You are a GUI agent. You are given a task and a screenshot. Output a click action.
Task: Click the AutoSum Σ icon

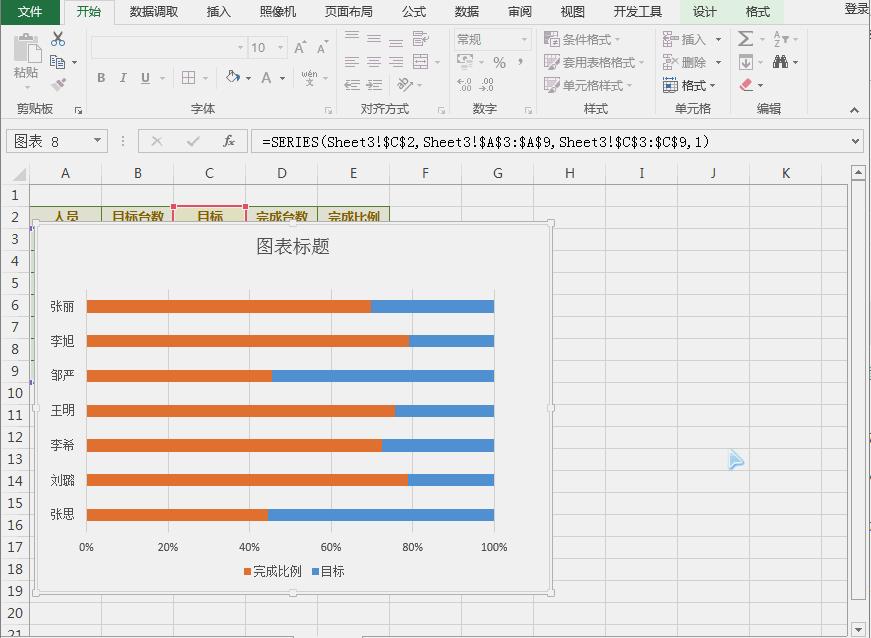(745, 38)
